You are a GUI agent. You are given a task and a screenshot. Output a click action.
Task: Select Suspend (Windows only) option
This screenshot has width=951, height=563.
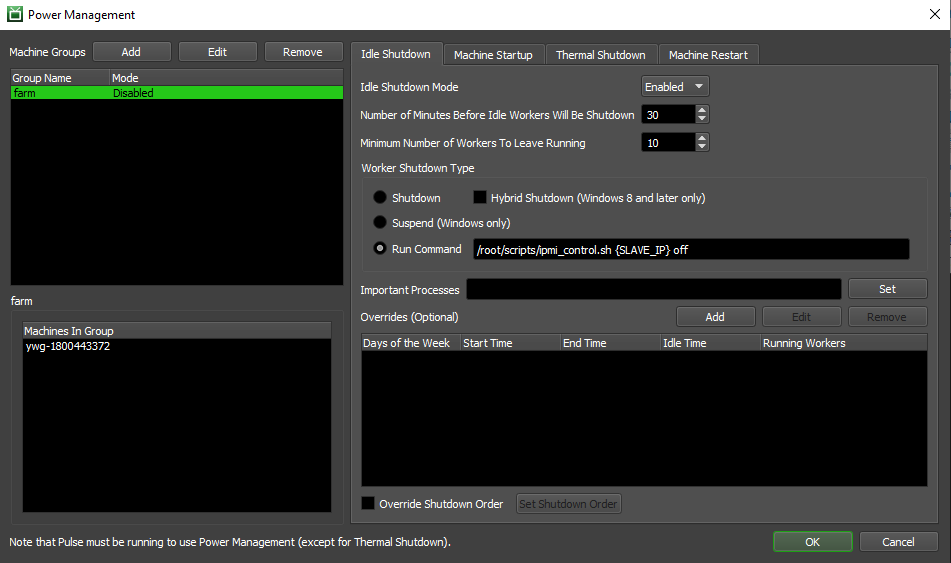pos(380,223)
